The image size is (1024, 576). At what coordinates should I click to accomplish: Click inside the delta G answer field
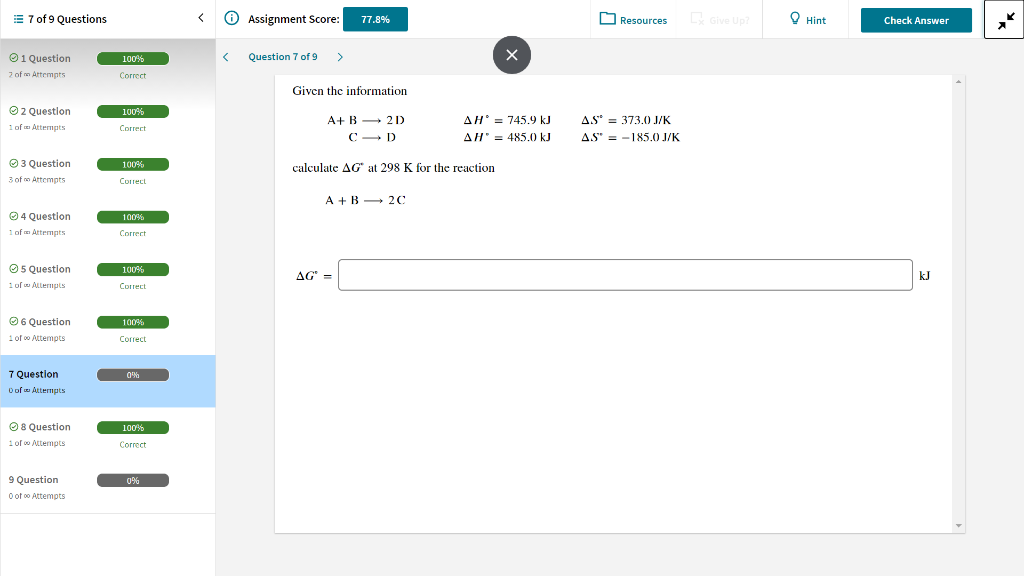(x=624, y=274)
